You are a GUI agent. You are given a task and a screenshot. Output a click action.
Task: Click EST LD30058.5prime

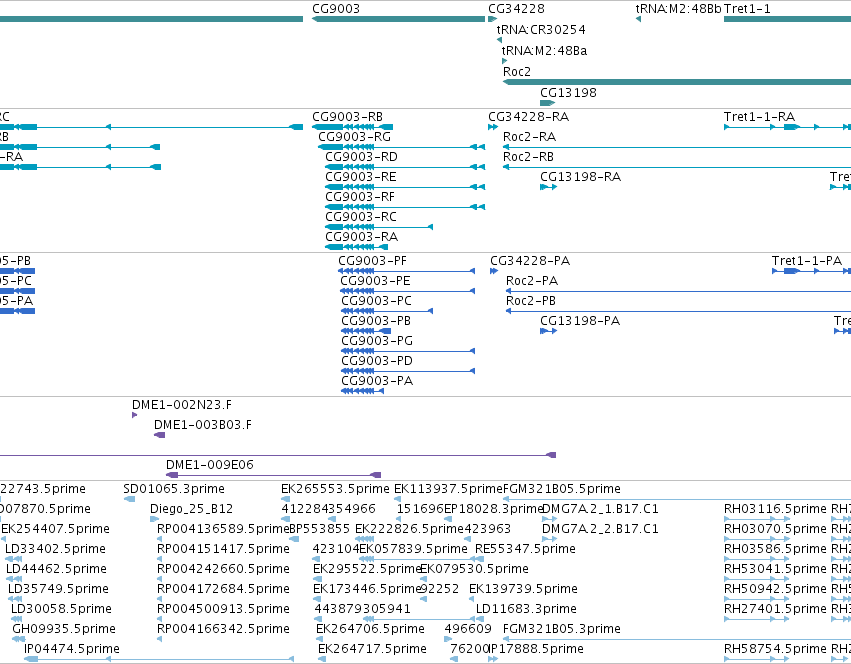point(61,610)
